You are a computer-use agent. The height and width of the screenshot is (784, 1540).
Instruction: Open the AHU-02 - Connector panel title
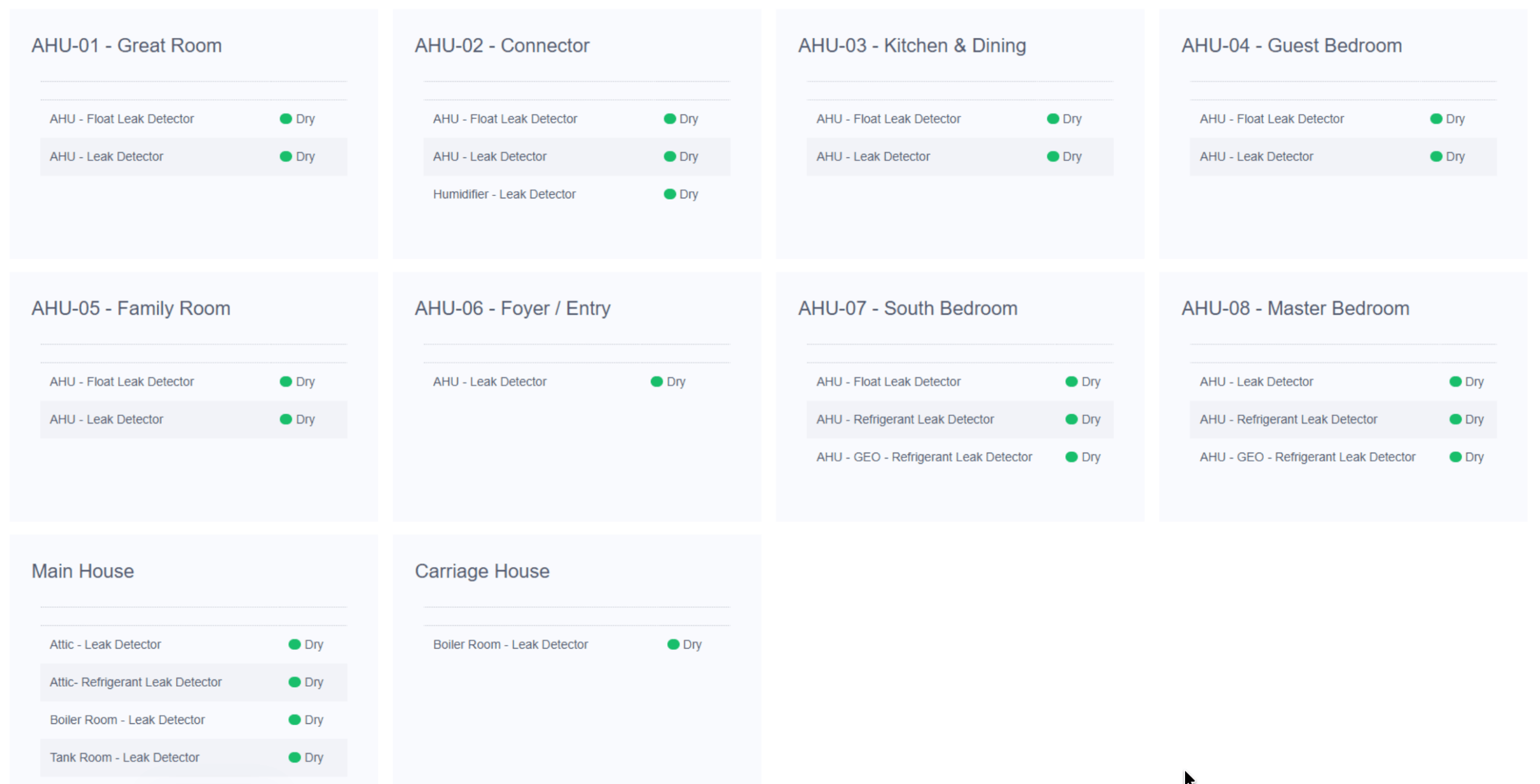click(x=502, y=46)
